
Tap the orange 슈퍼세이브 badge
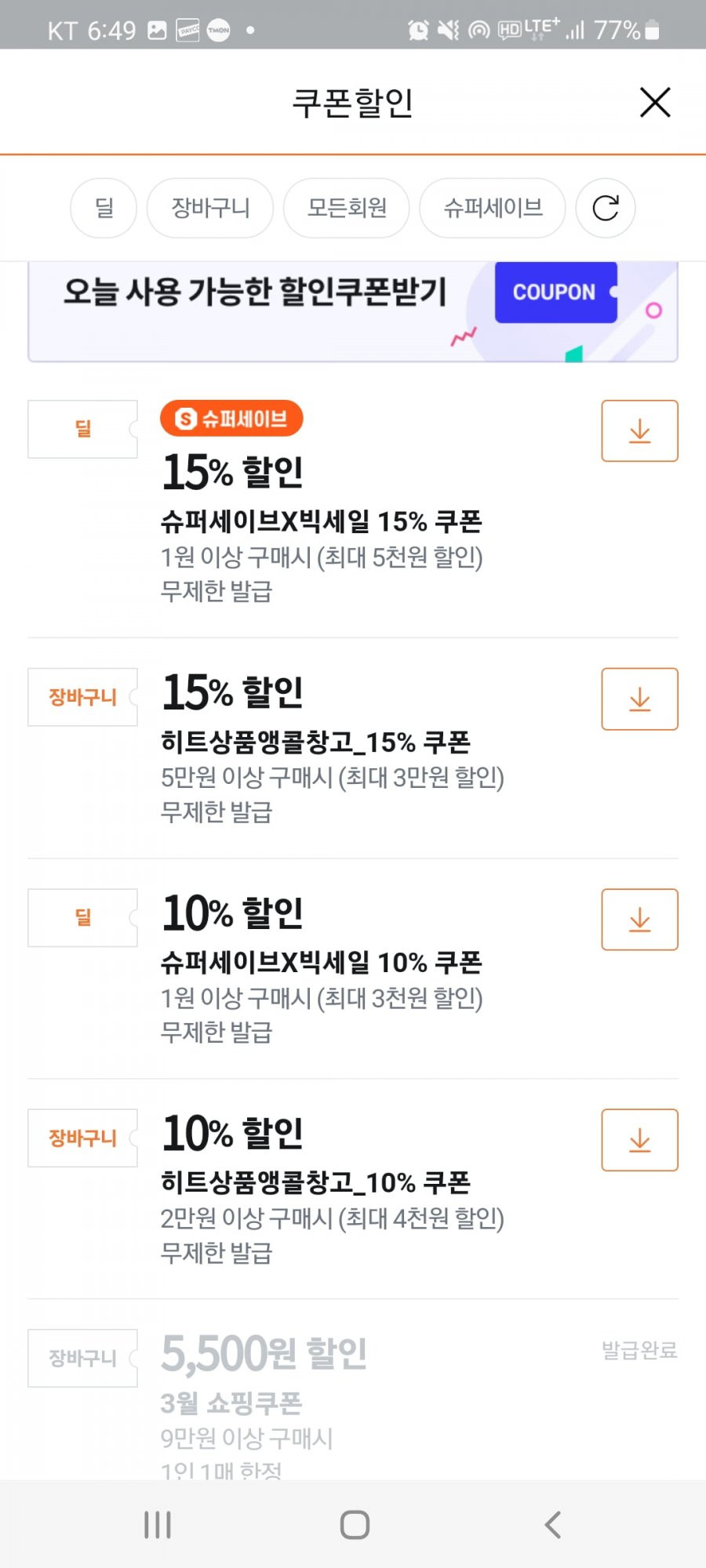point(231,419)
